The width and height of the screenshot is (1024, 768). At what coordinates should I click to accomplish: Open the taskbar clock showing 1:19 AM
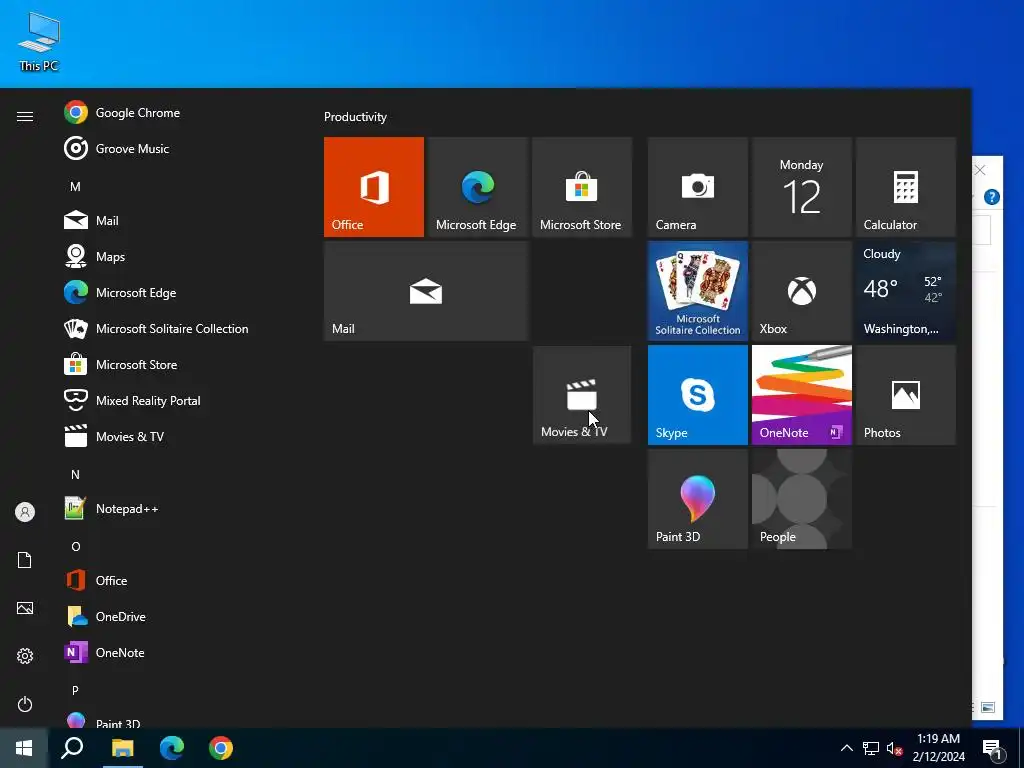click(938, 748)
